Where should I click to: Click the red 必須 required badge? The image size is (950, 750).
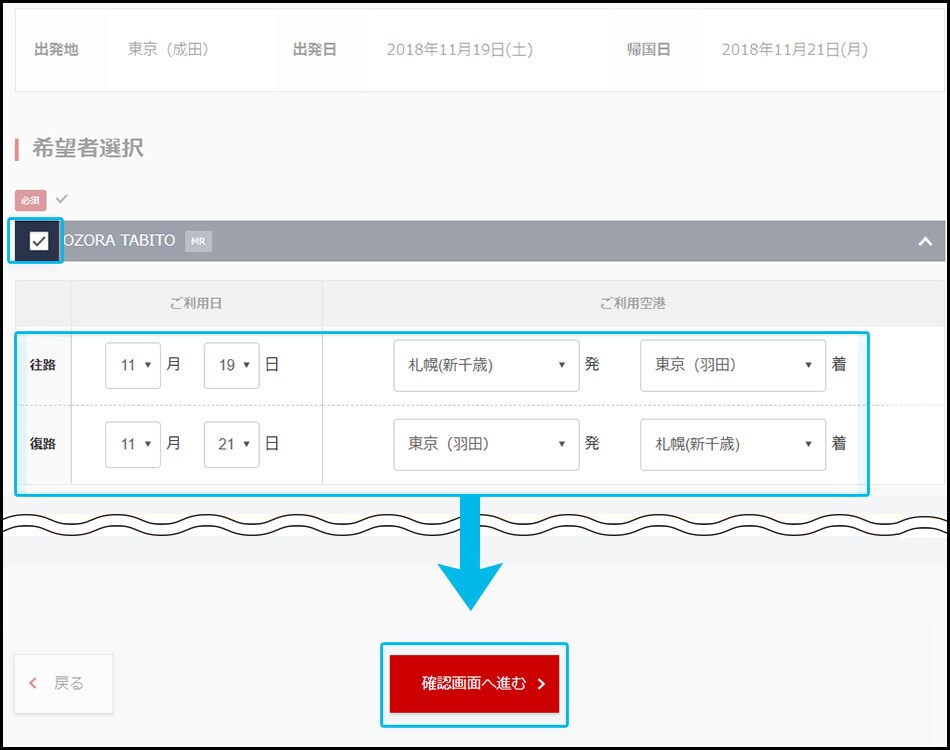coord(31,200)
